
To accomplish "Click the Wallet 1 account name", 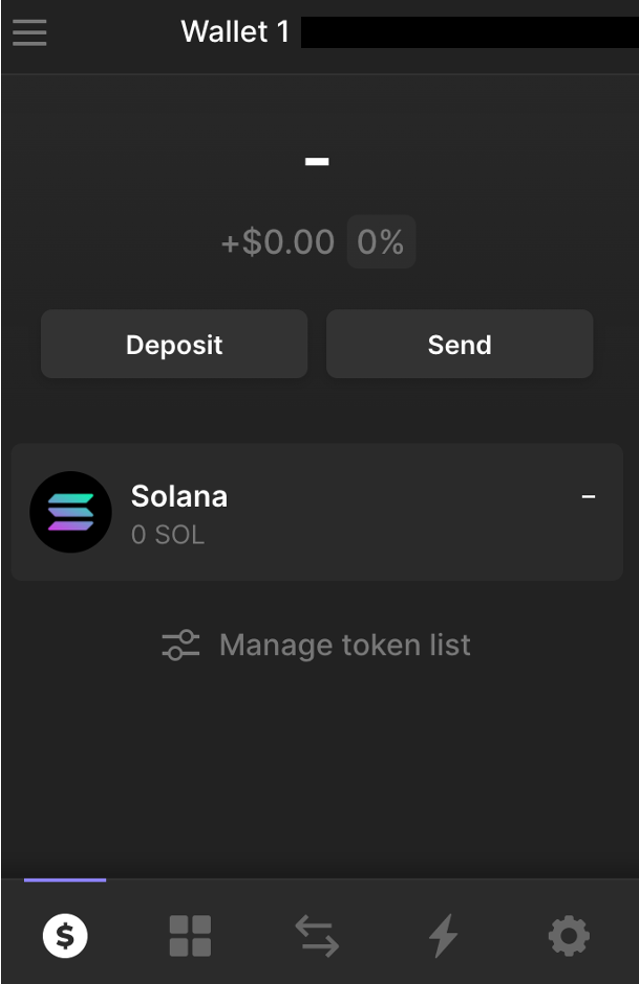I will tap(235, 32).
